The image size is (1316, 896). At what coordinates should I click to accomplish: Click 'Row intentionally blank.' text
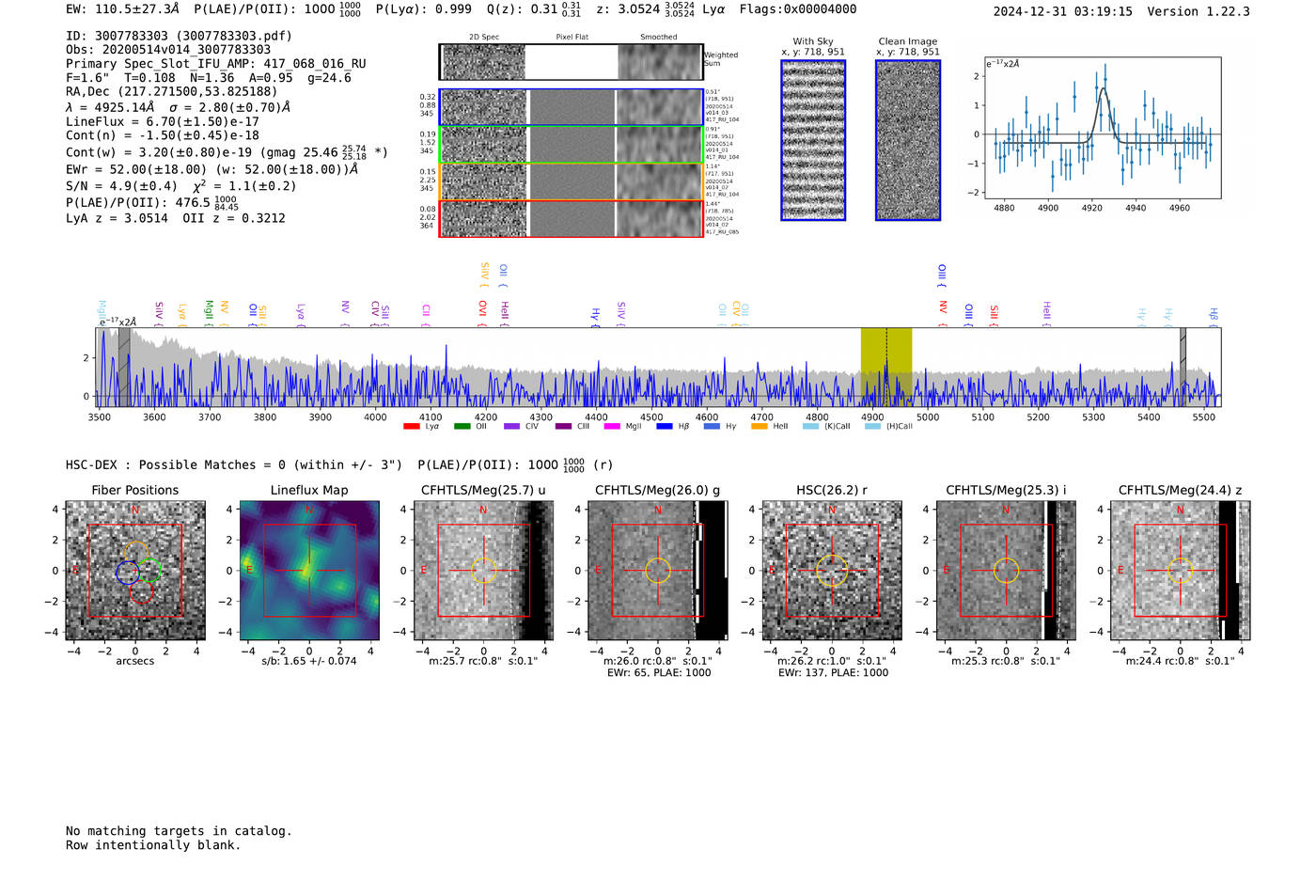click(153, 845)
